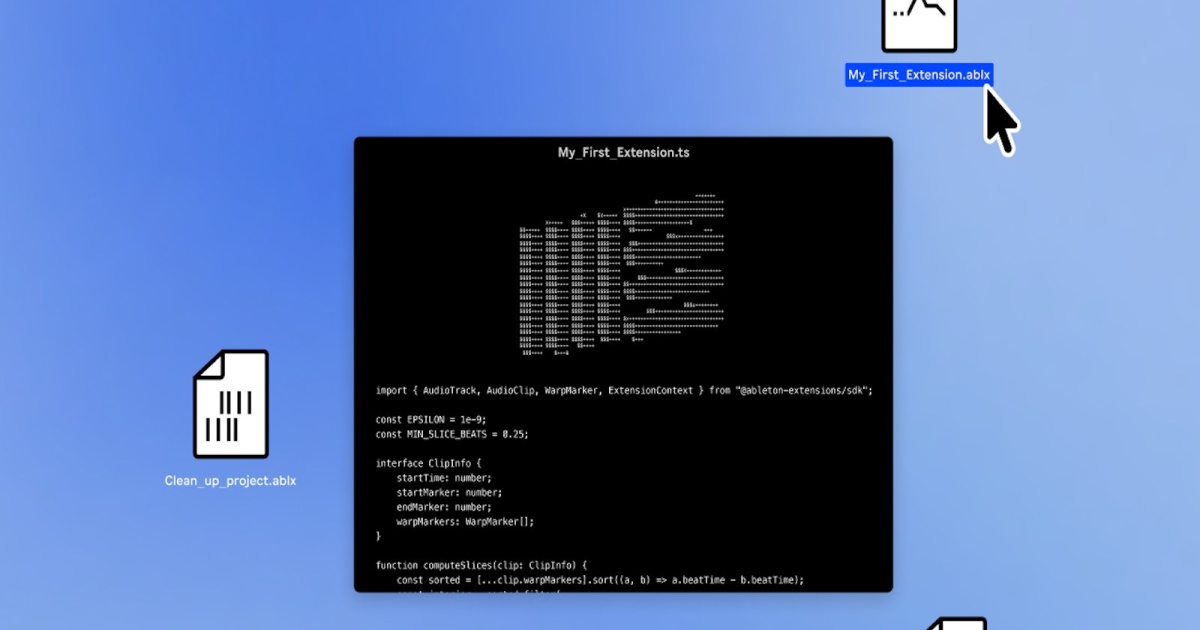This screenshot has width=1200, height=630.
Task: Click the warpMarkers: WarpMarker[] line
Action: pyautogui.click(x=465, y=522)
